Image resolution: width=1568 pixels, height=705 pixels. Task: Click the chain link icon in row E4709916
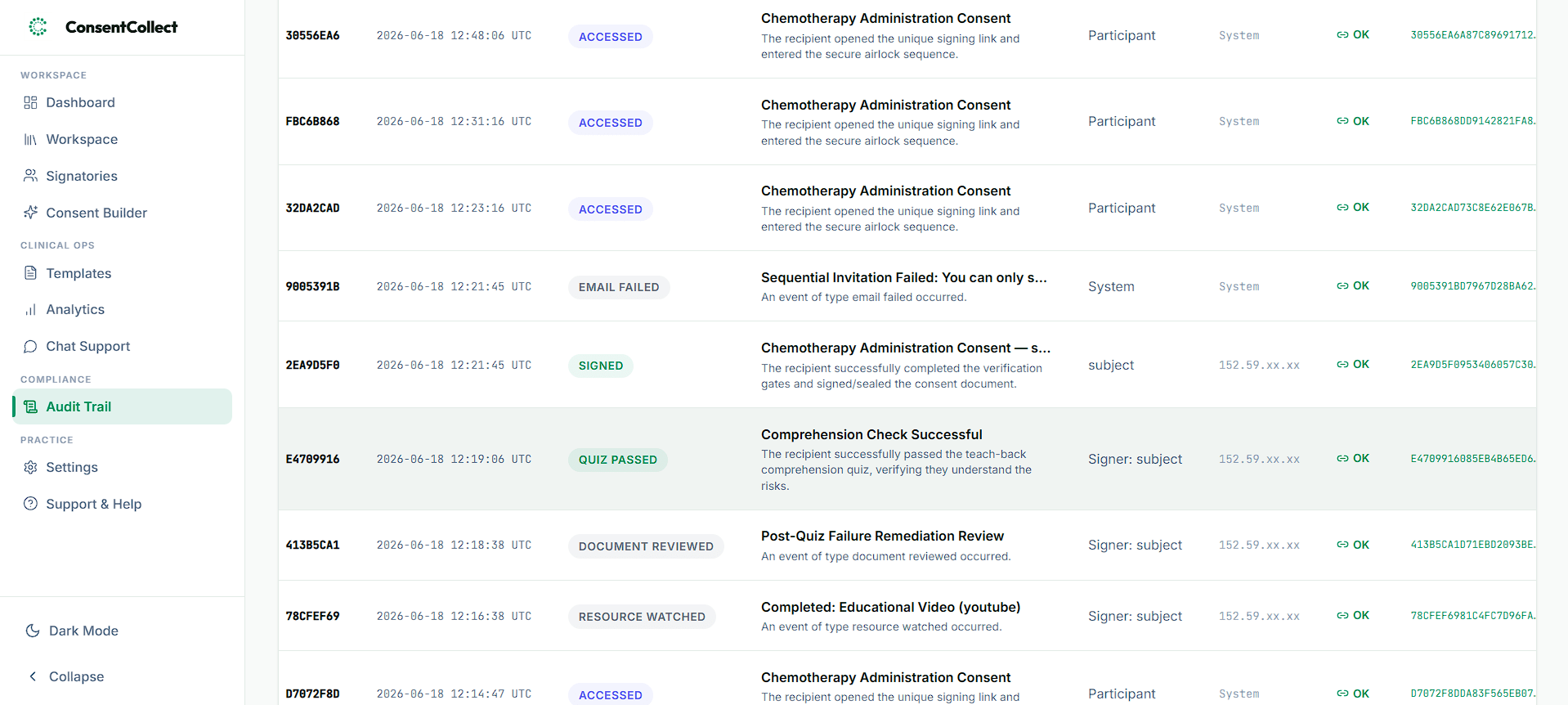[1342, 458]
